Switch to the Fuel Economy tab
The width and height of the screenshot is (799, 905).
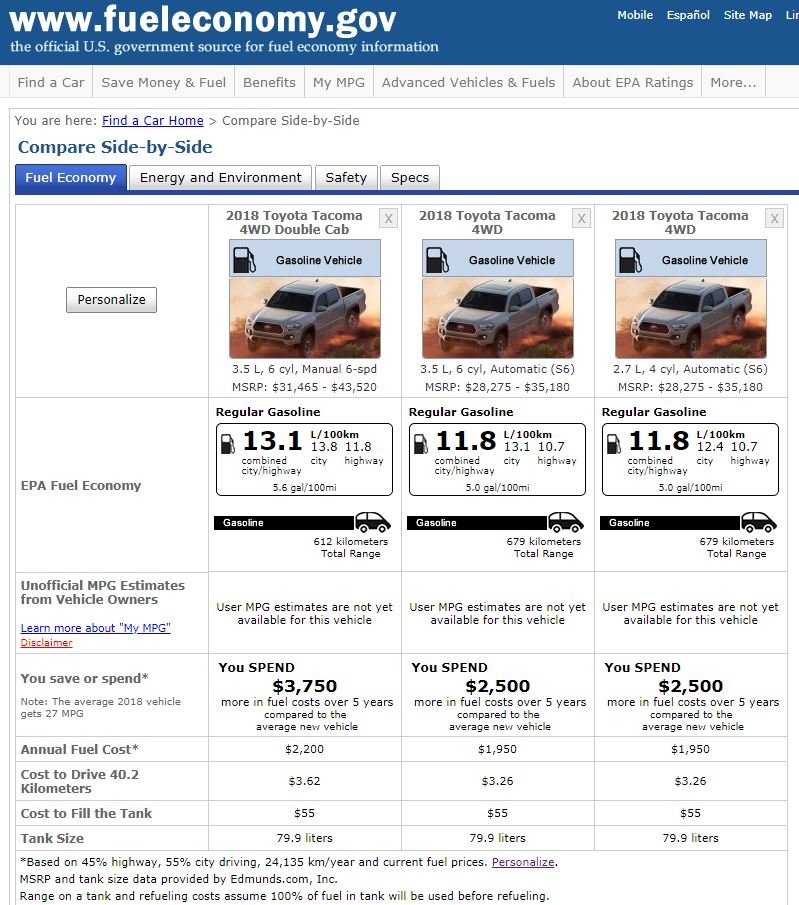click(x=70, y=178)
